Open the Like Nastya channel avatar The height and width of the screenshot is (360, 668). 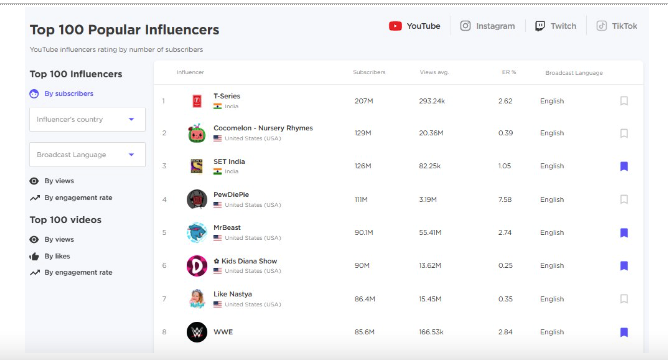click(197, 299)
